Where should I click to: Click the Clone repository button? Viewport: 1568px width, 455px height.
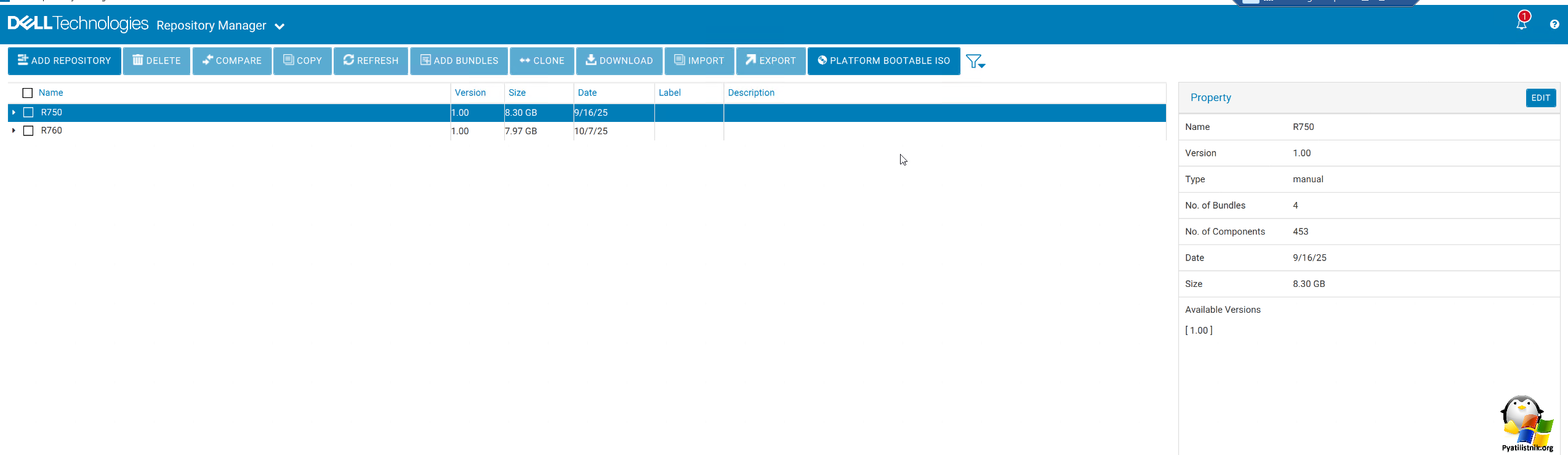point(542,61)
